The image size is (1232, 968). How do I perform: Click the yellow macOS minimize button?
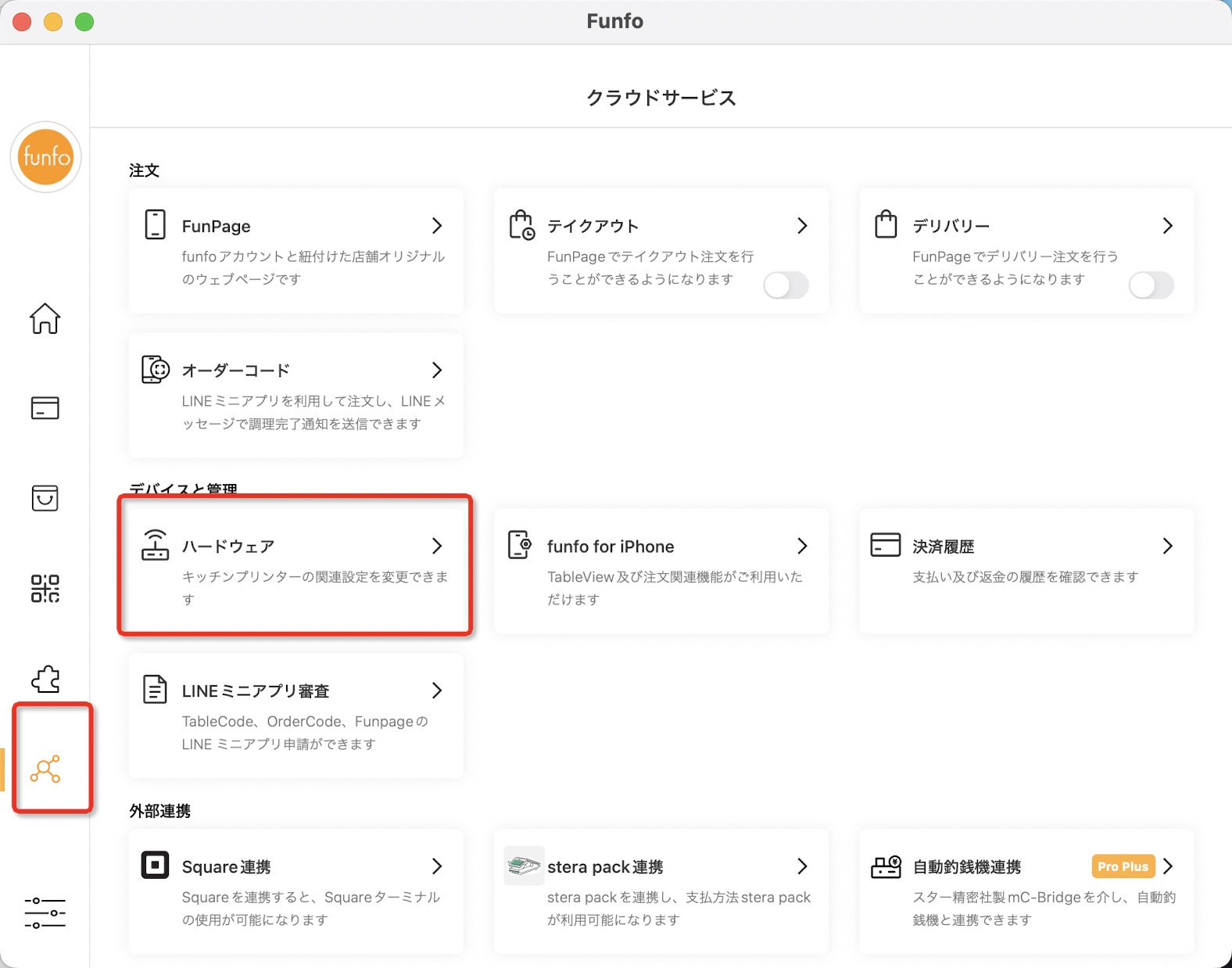pos(53,22)
